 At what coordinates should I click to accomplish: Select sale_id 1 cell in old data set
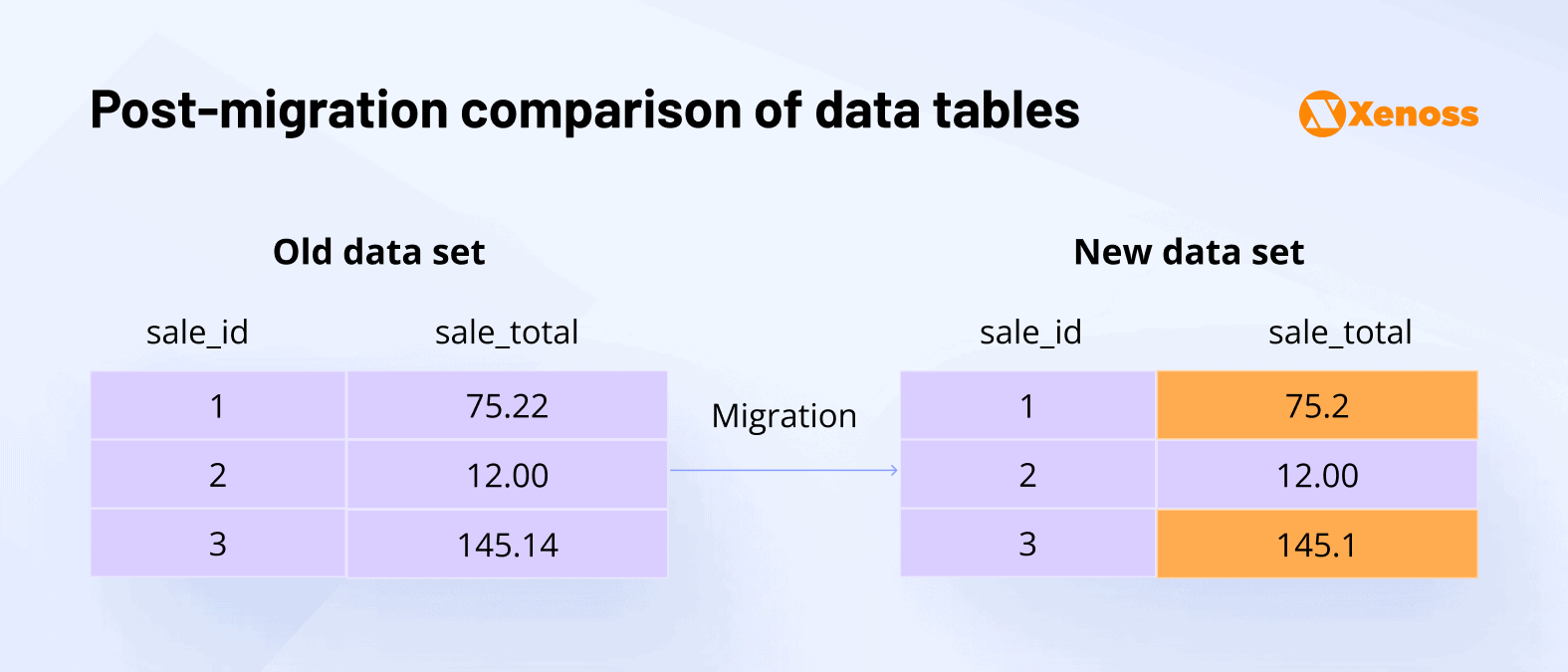pyautogui.click(x=217, y=406)
